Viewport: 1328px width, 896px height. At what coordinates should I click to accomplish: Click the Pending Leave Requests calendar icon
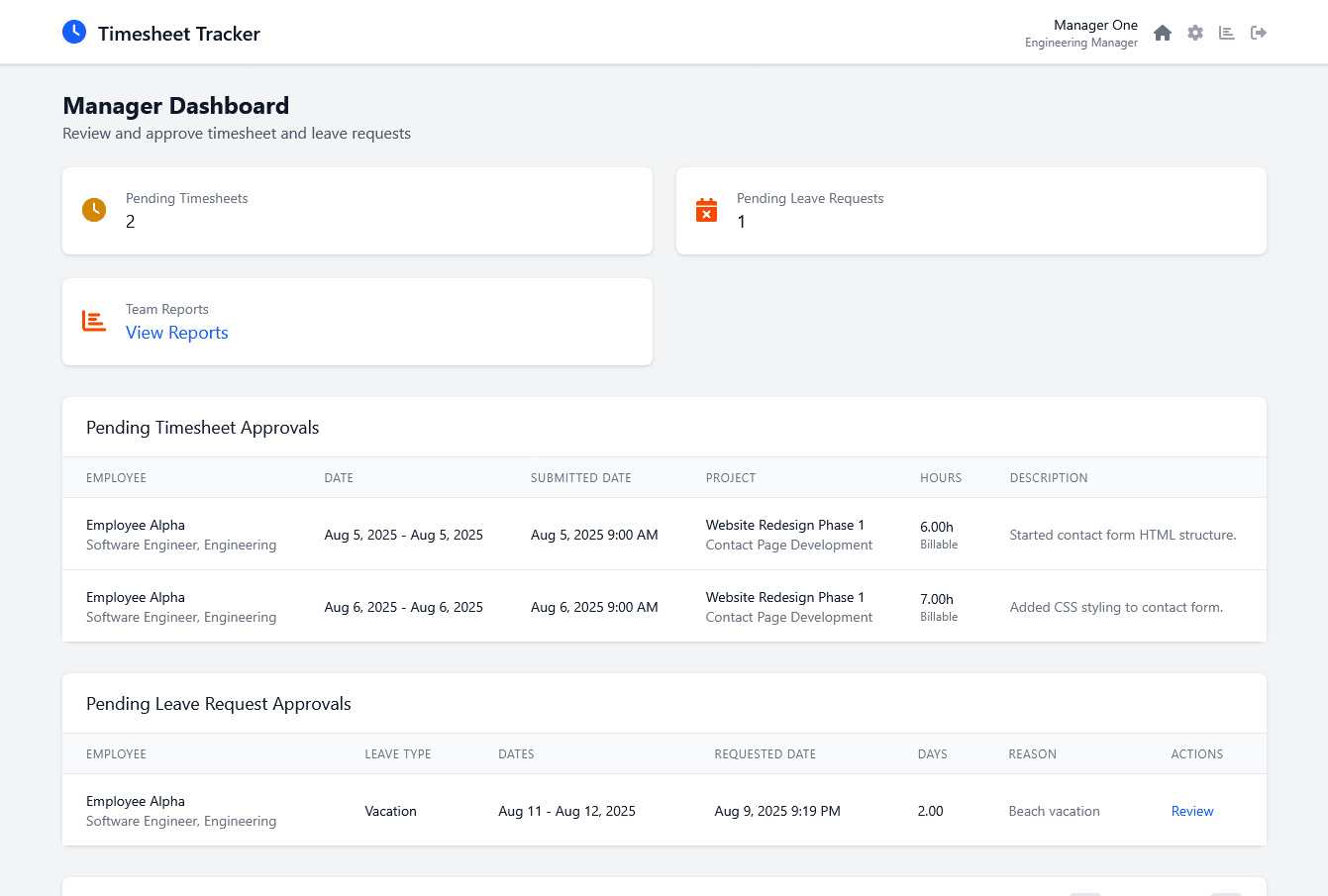(706, 210)
